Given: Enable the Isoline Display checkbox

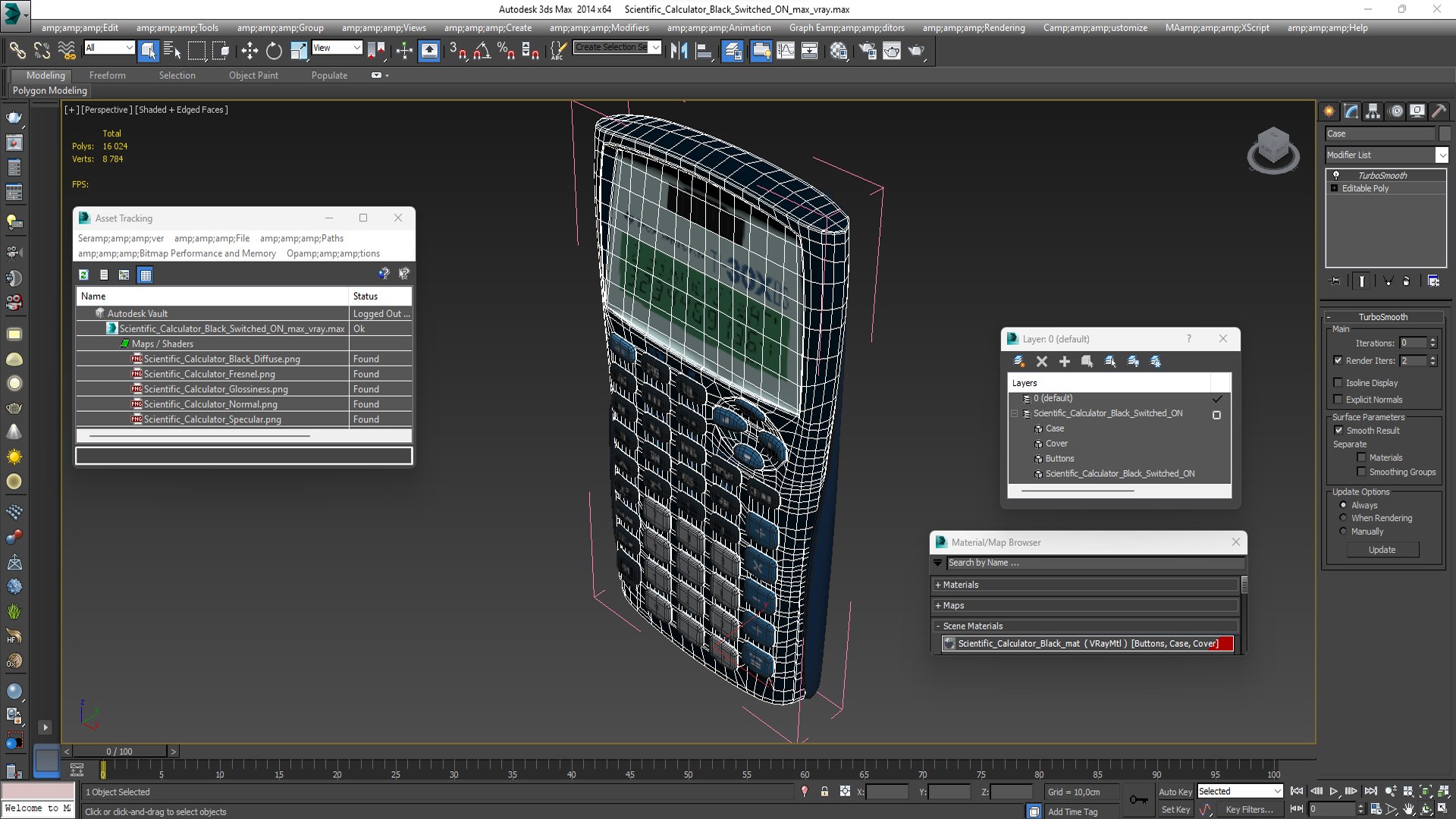Looking at the screenshot, I should [1338, 383].
